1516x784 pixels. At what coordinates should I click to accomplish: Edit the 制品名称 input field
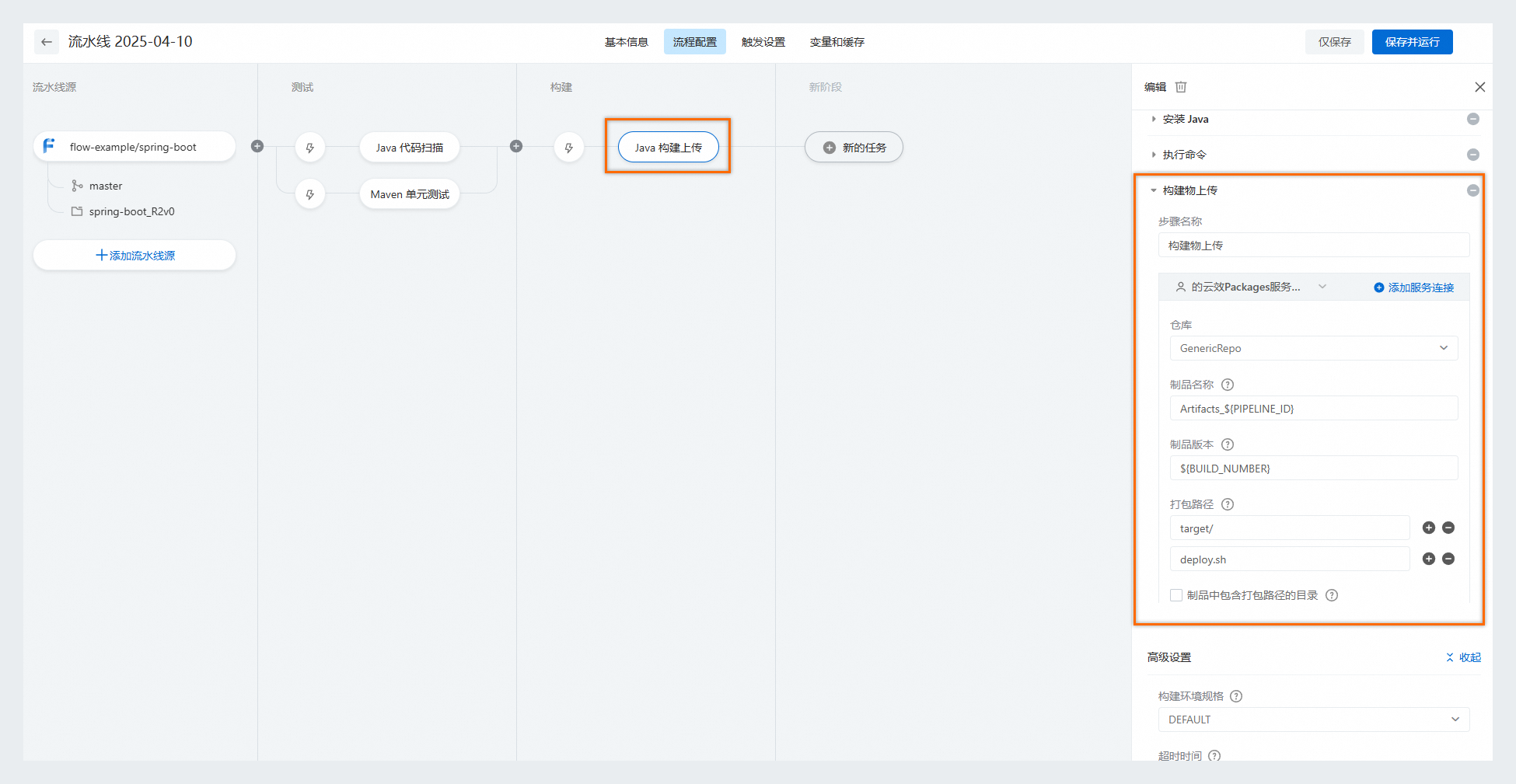click(x=1314, y=408)
